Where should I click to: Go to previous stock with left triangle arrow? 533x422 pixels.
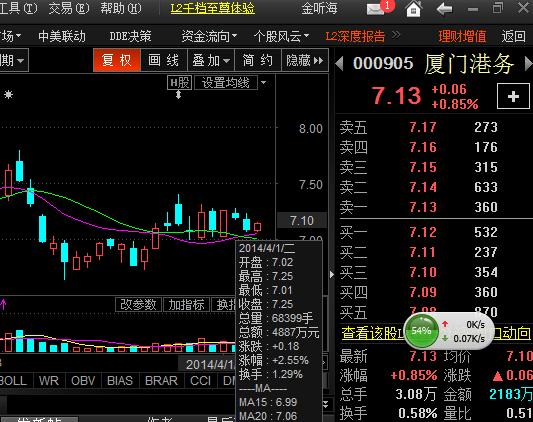click(339, 64)
